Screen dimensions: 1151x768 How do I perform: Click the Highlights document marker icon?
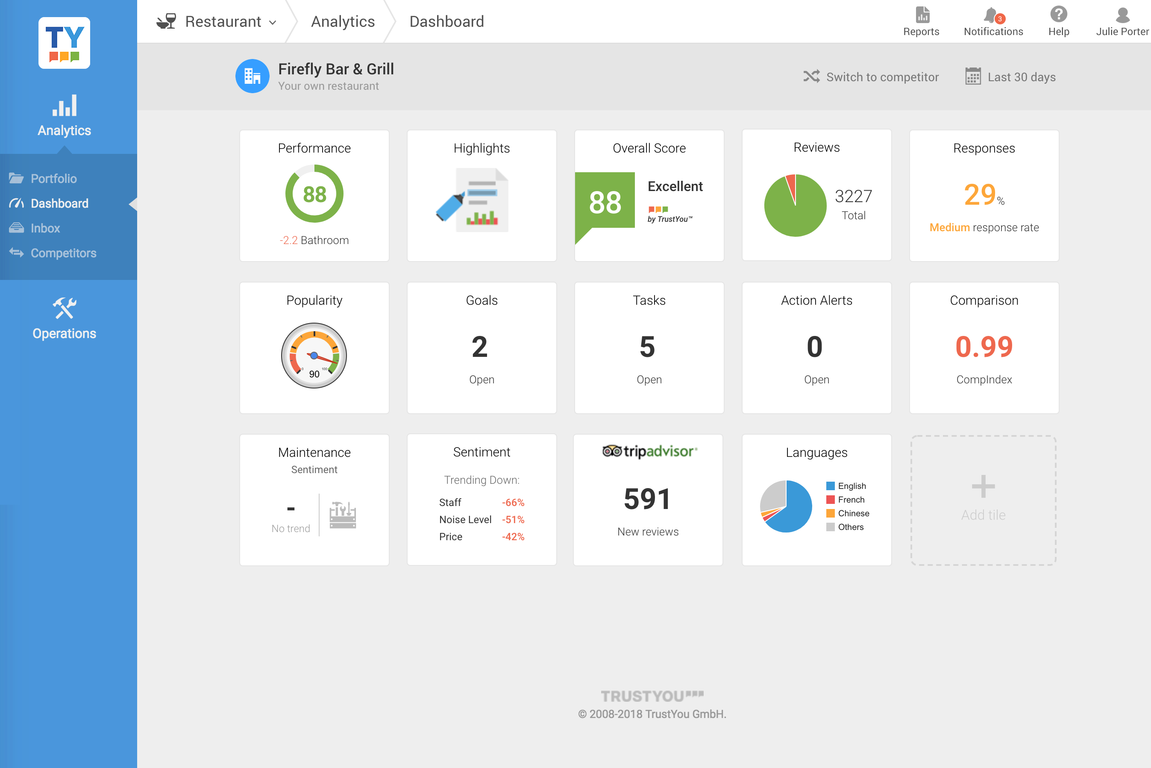tap(473, 200)
